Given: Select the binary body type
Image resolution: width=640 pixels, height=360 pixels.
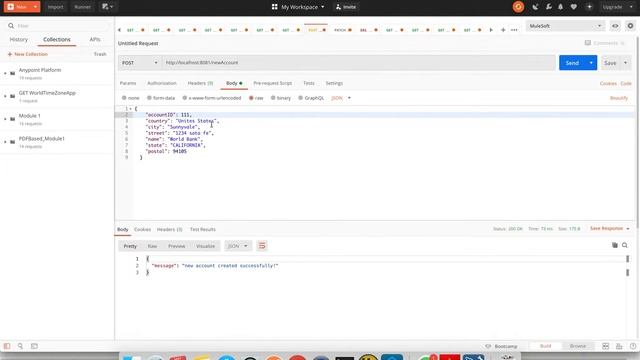Looking at the screenshot, I should tap(281, 98).
